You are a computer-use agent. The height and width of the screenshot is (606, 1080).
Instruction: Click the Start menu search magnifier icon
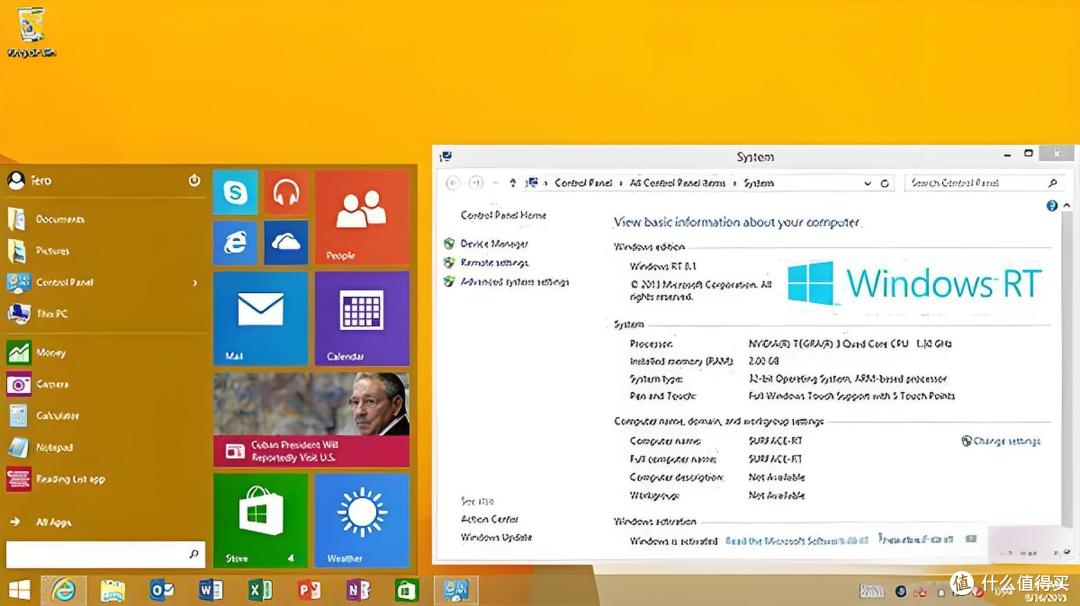pyautogui.click(x=194, y=554)
